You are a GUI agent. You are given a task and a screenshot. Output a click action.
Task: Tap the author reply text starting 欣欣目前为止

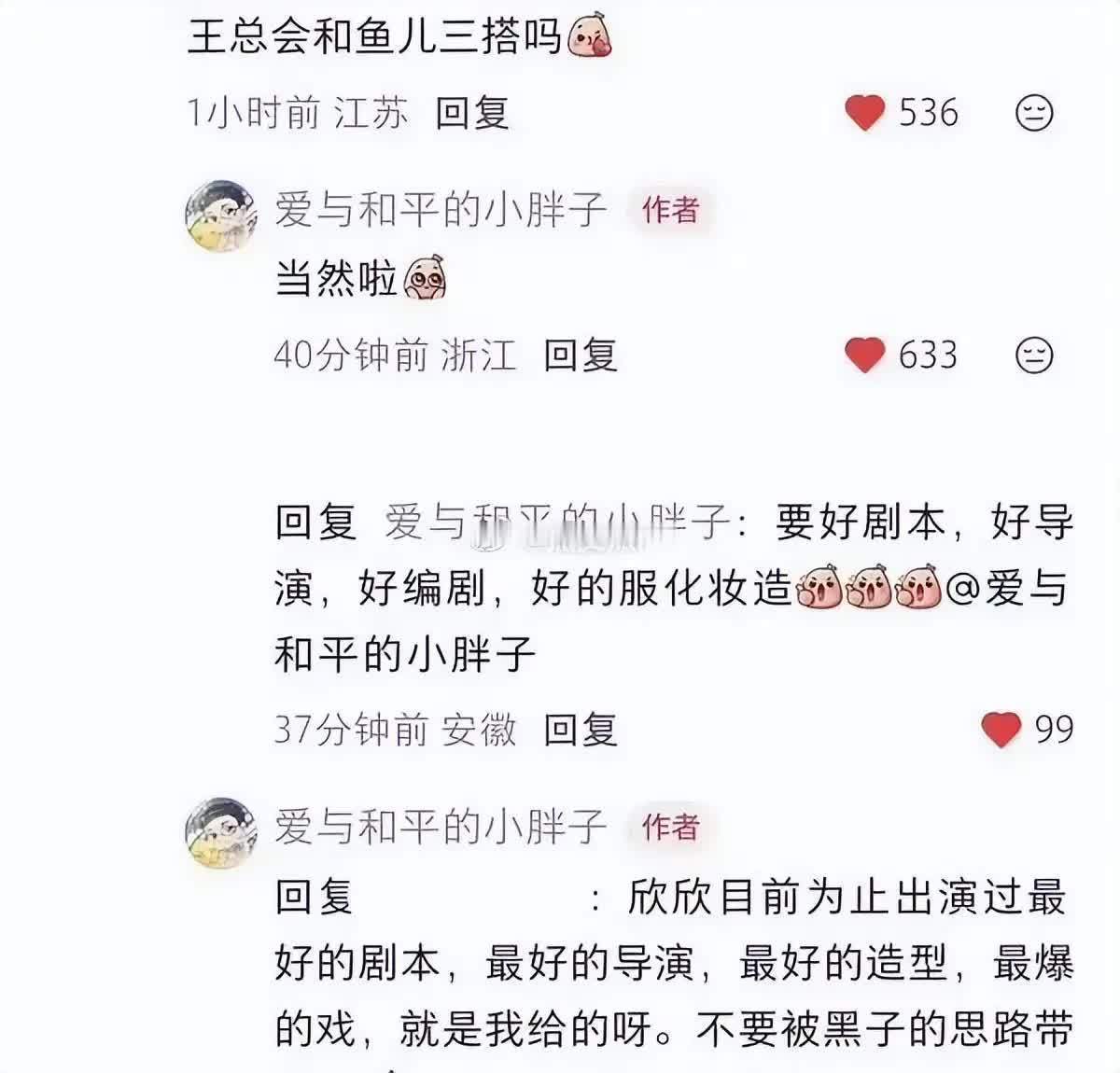pos(674,964)
